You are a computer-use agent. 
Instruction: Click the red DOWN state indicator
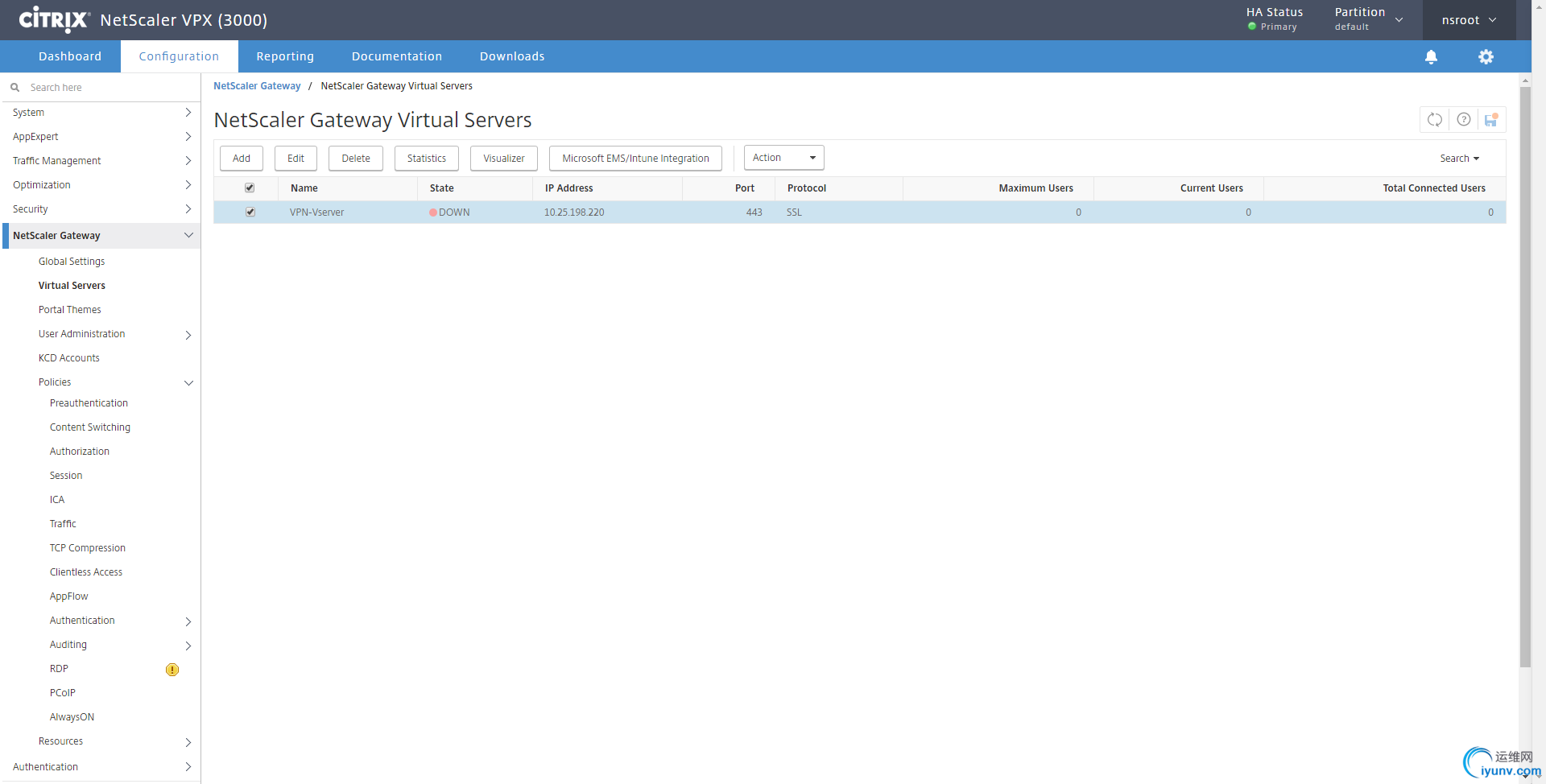point(433,213)
